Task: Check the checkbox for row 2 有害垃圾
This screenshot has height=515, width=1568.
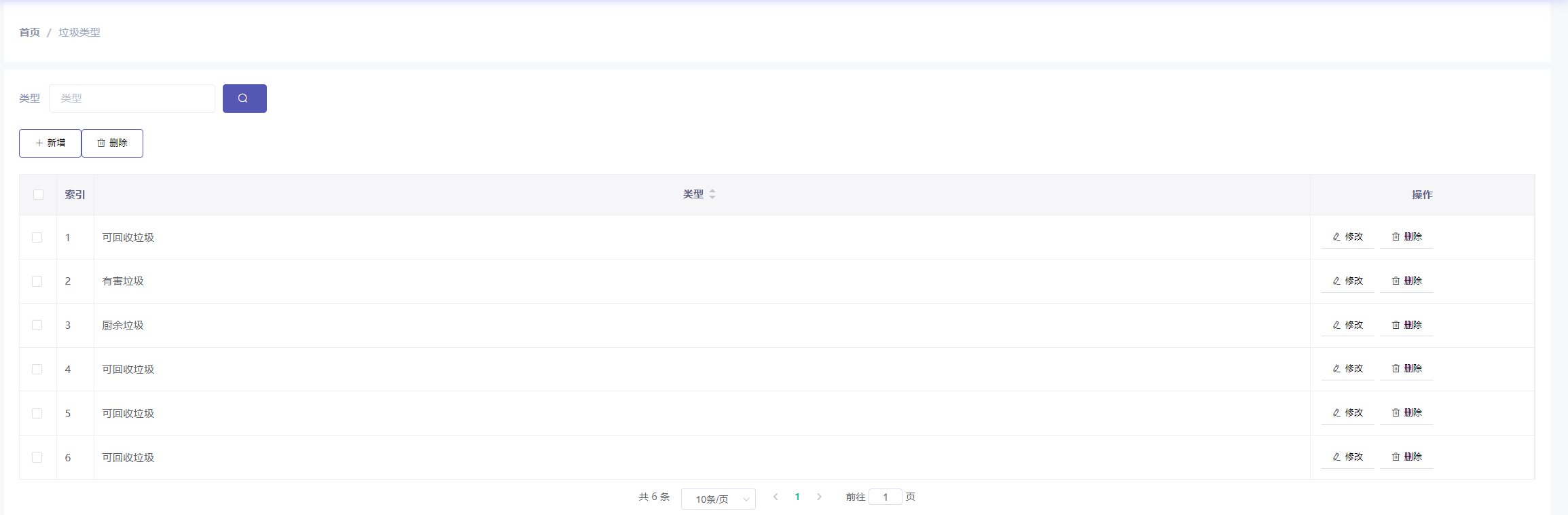Action: click(37, 281)
